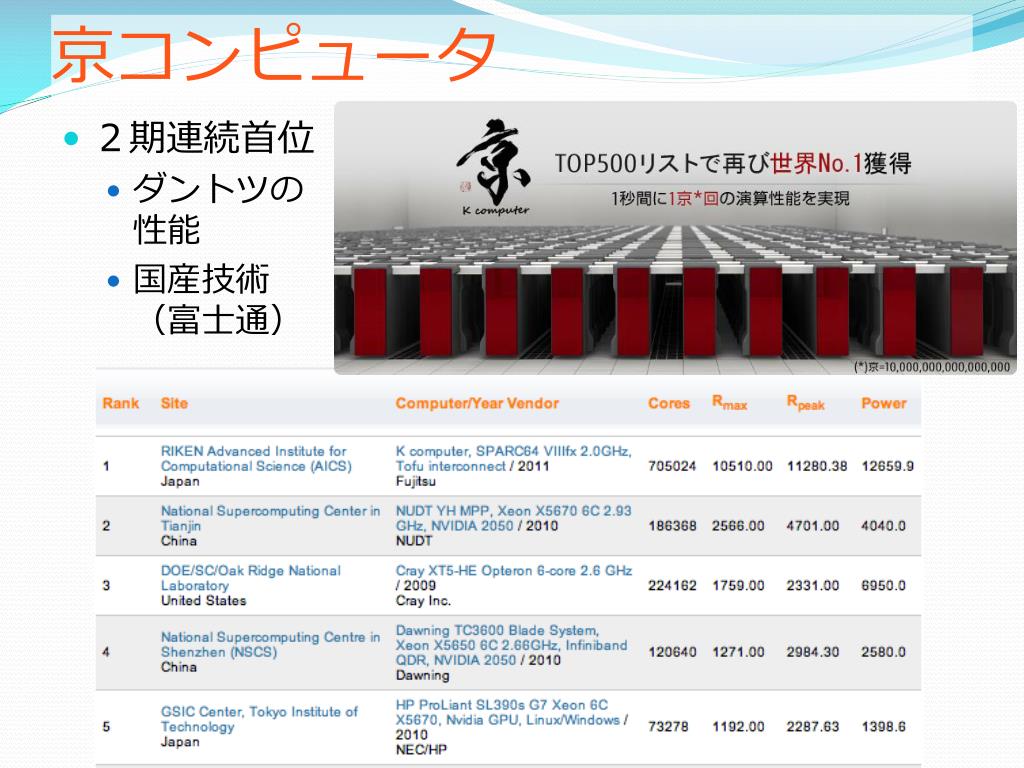This screenshot has height=768, width=1024.
Task: Click the cores value 120640
Action: [x=672, y=652]
